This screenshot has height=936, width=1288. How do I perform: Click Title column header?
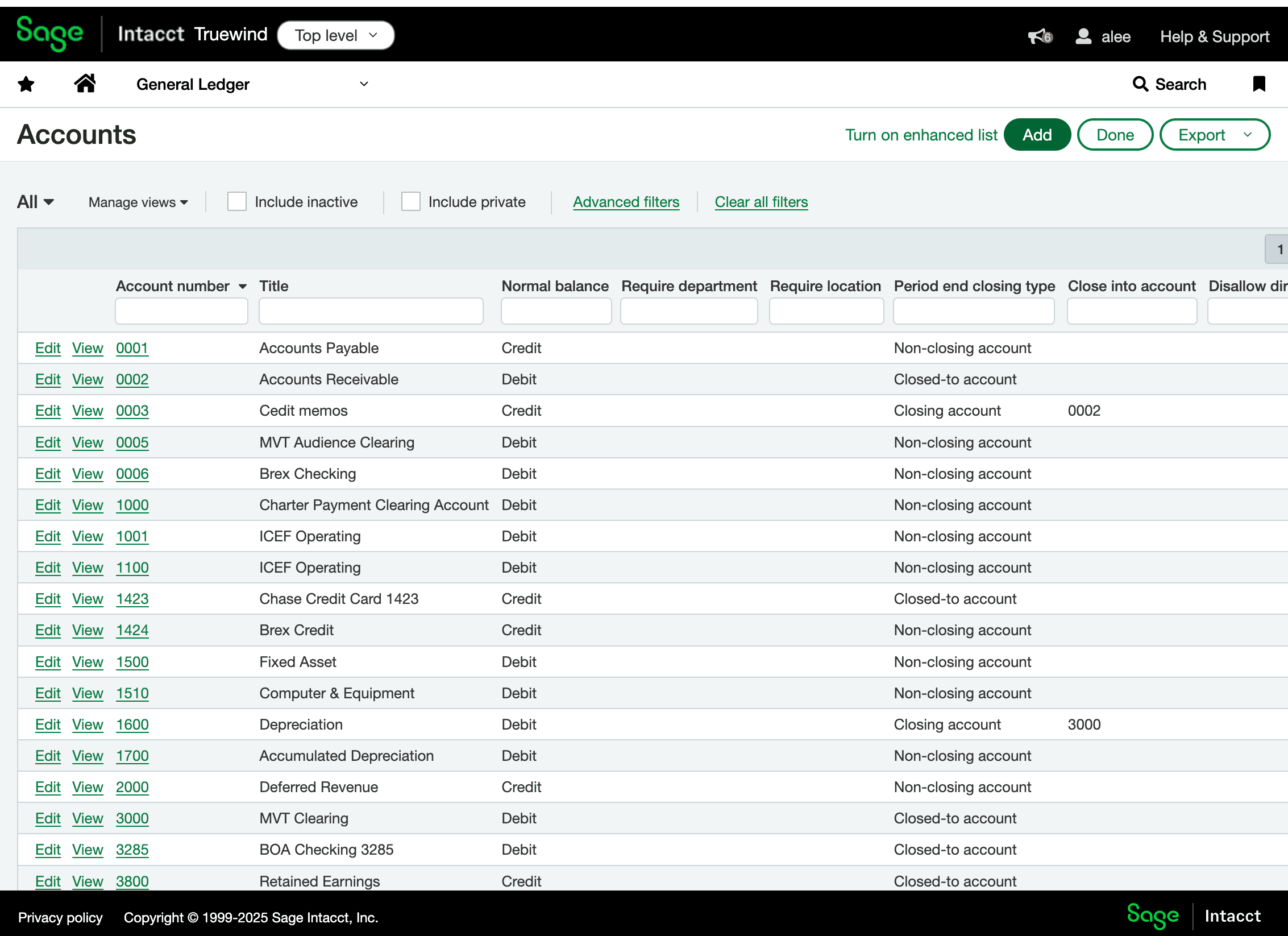coord(273,286)
